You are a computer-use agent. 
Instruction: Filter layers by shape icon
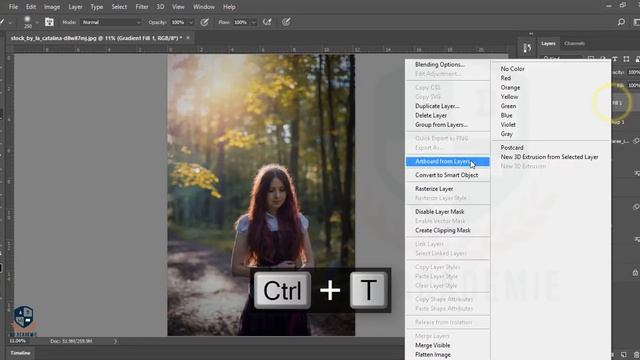point(626,59)
